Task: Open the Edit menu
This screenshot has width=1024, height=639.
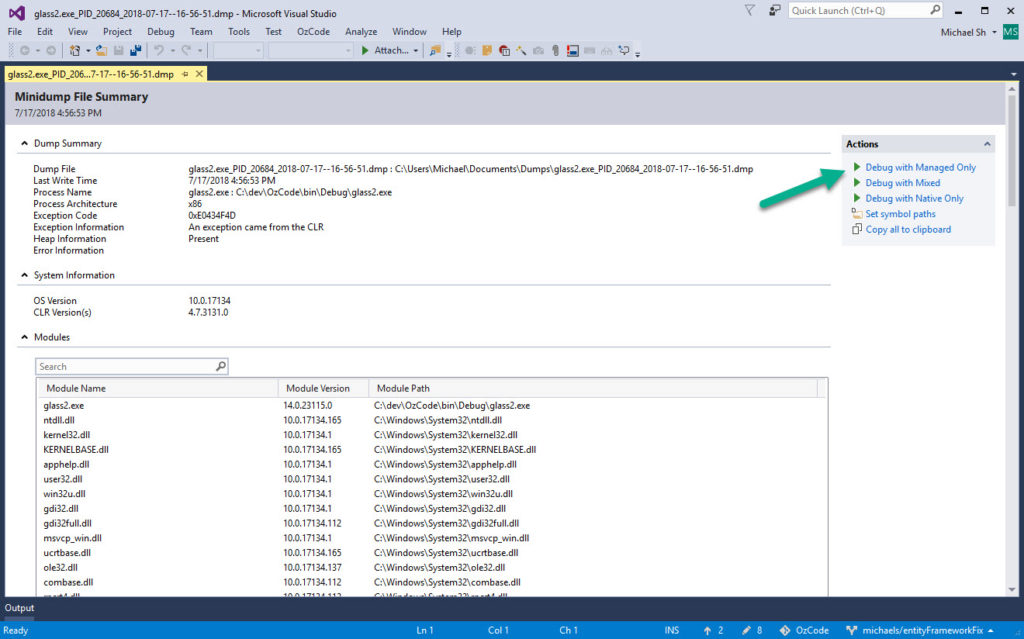Action: 44,31
